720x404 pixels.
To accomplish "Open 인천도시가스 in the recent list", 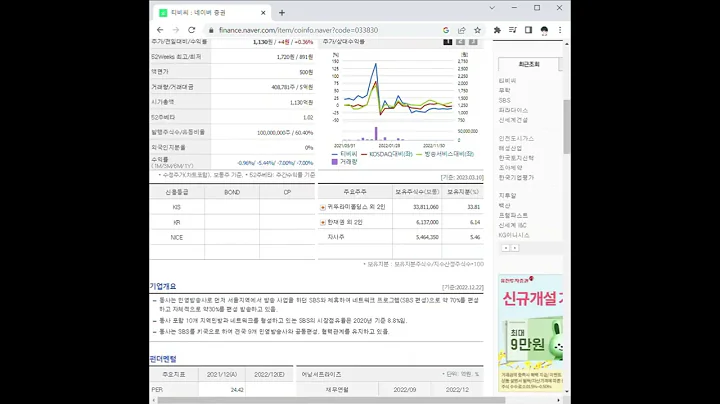I will (517, 138).
